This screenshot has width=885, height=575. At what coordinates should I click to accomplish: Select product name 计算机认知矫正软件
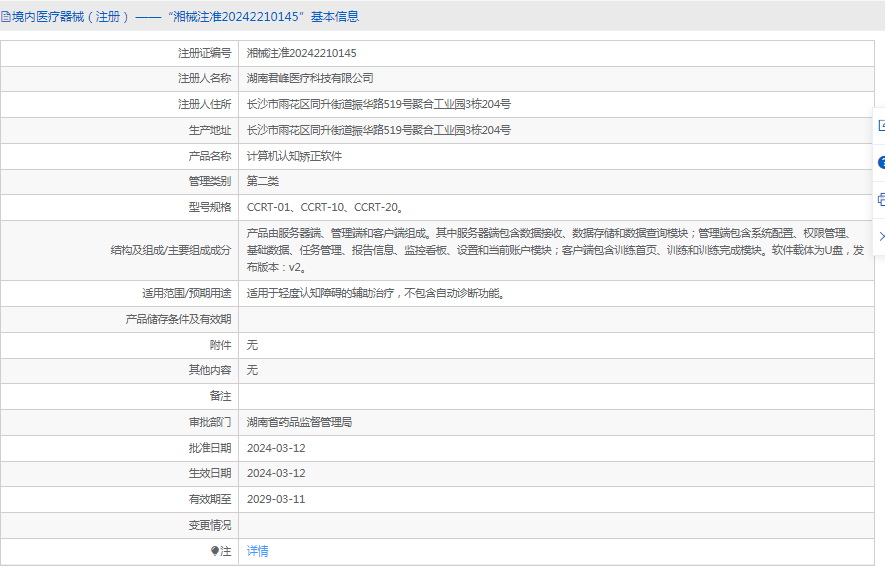click(294, 156)
